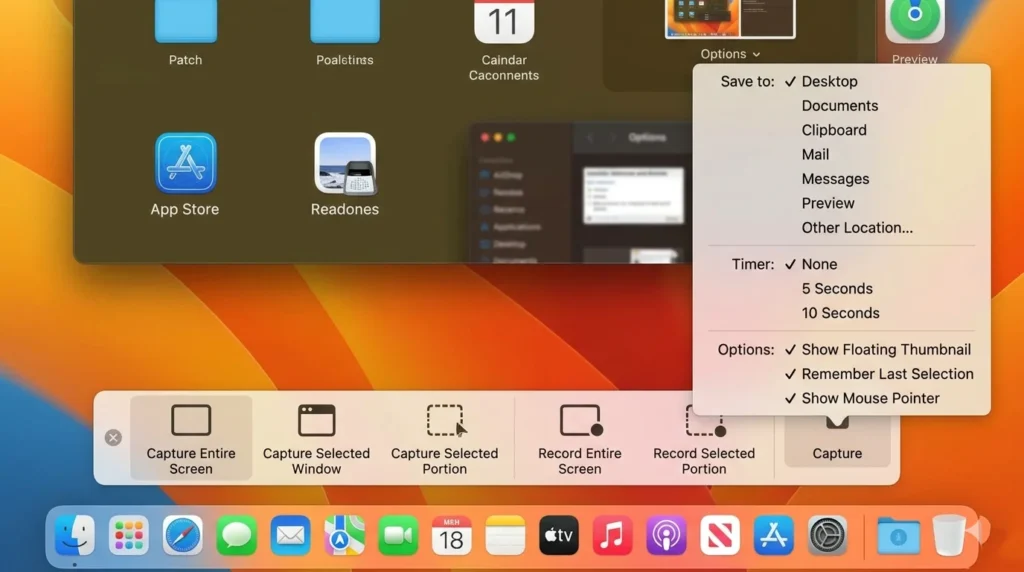
Task: Click the Readones app icon
Action: pyautogui.click(x=345, y=165)
